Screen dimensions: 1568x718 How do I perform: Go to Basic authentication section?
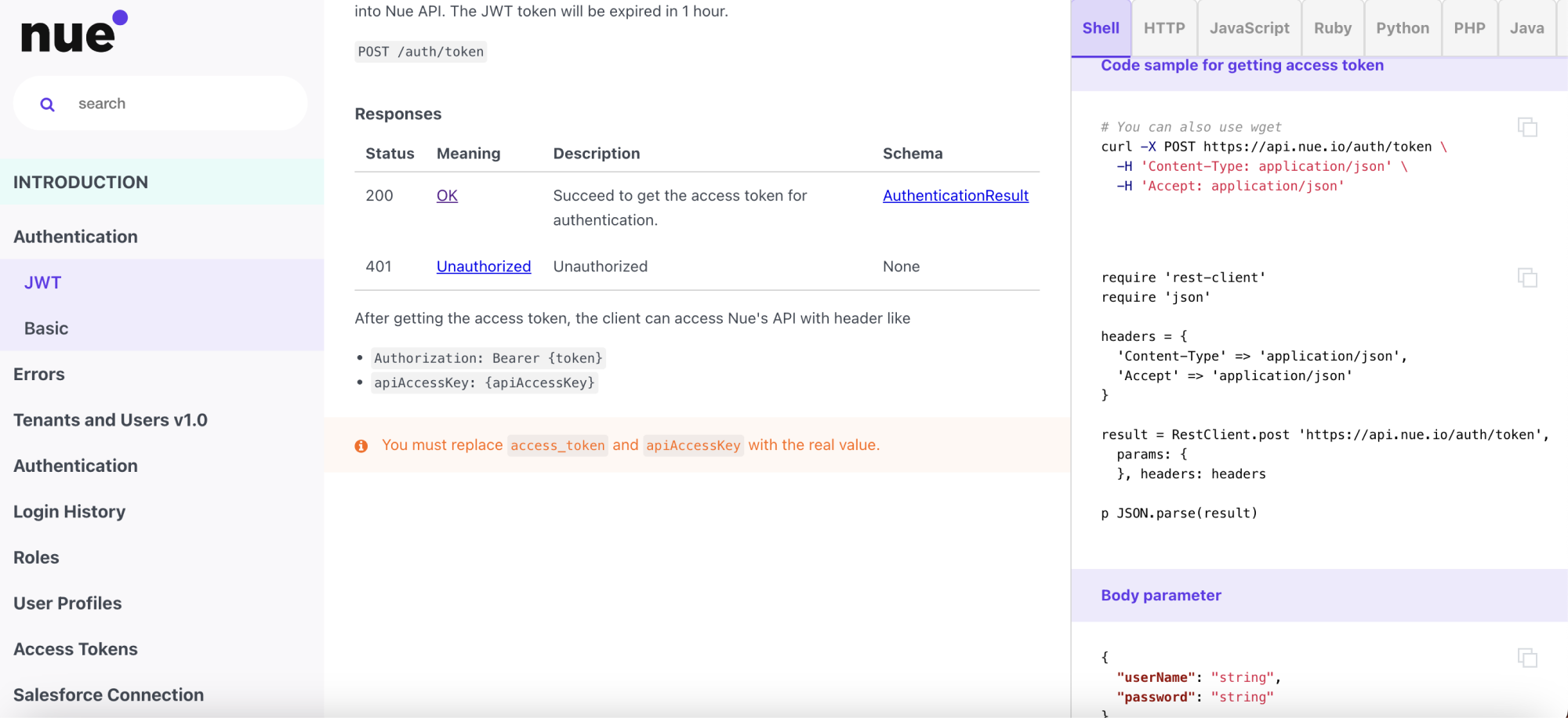pyautogui.click(x=46, y=328)
